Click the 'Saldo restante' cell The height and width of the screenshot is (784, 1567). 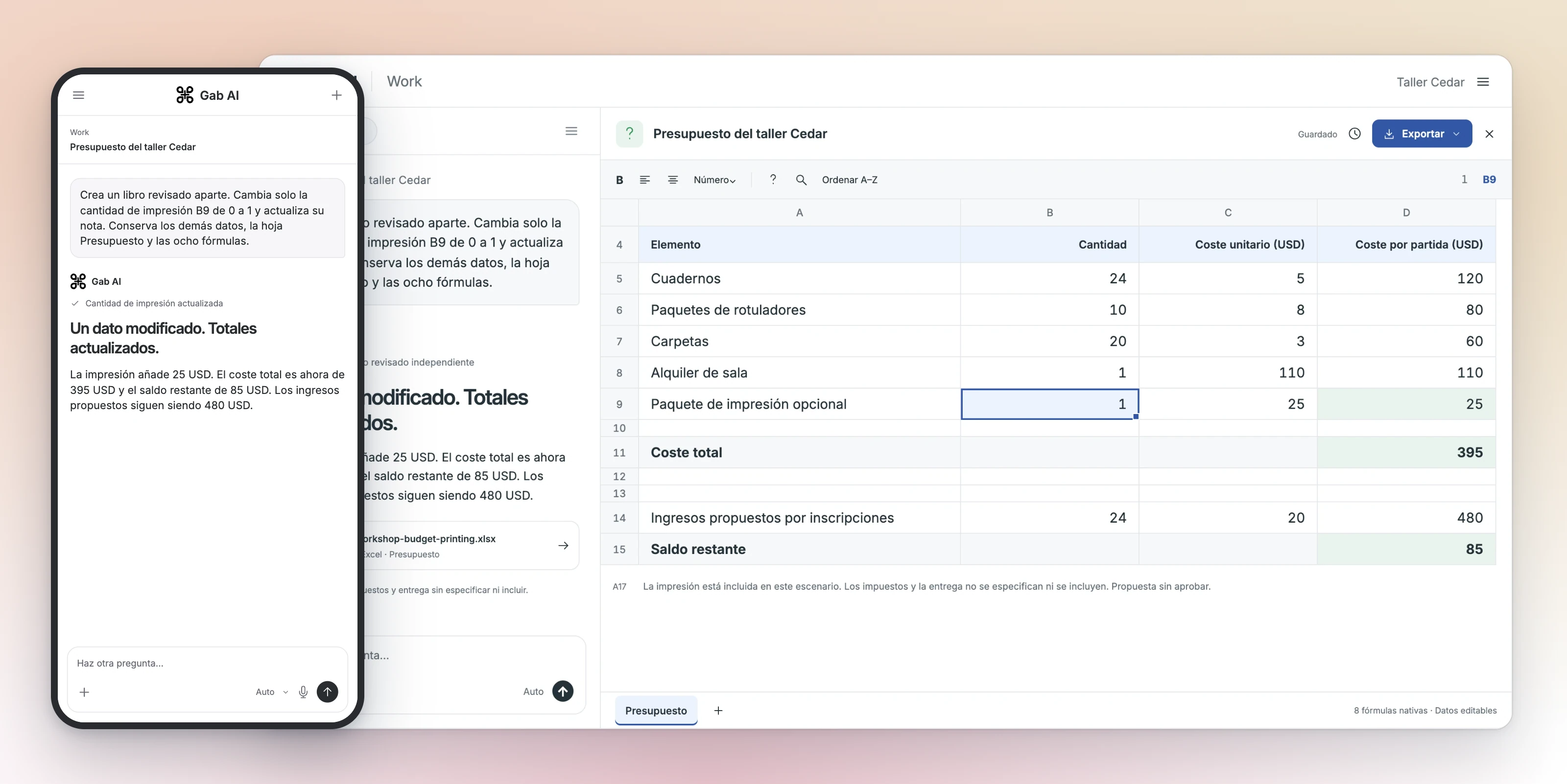[799, 550]
